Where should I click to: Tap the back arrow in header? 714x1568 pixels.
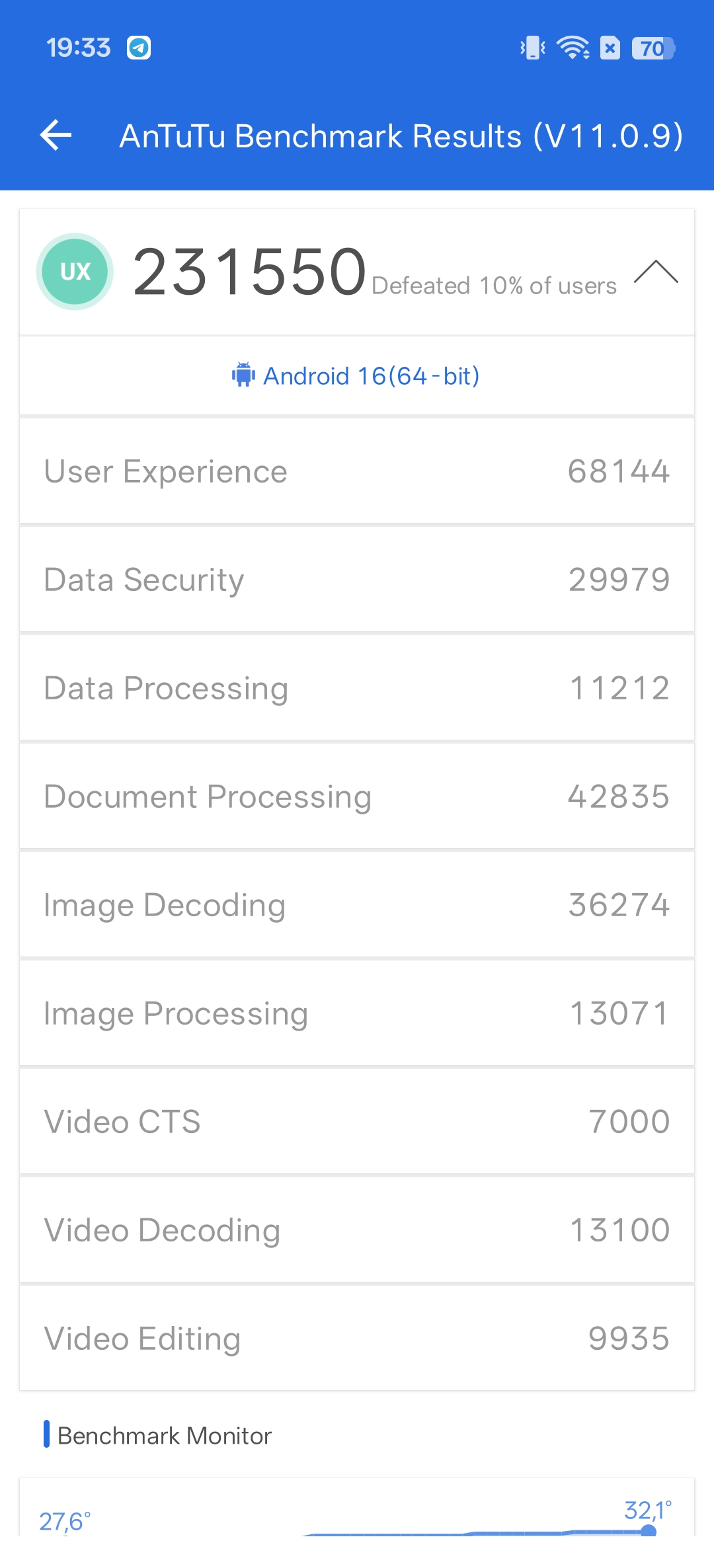pyautogui.click(x=56, y=136)
